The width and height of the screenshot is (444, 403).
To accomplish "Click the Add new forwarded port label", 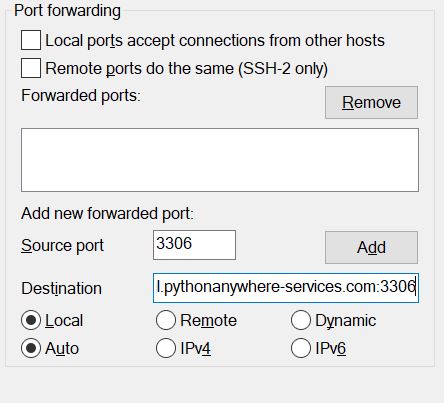I will [x=107, y=213].
